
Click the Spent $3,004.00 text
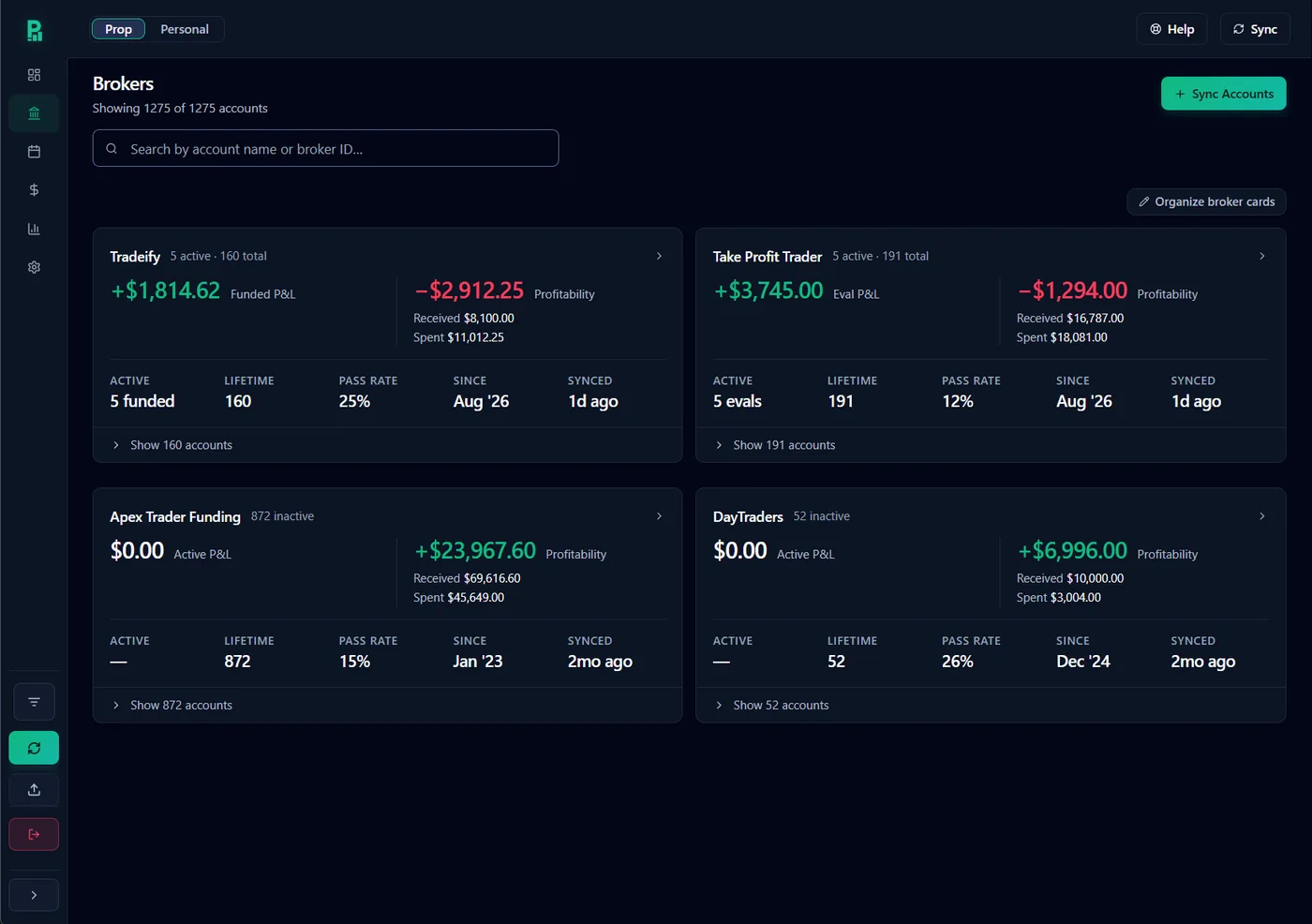1059,597
